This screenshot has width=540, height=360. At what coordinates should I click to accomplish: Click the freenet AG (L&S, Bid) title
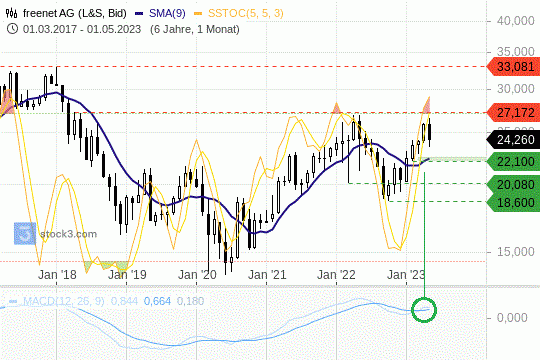pos(75,13)
